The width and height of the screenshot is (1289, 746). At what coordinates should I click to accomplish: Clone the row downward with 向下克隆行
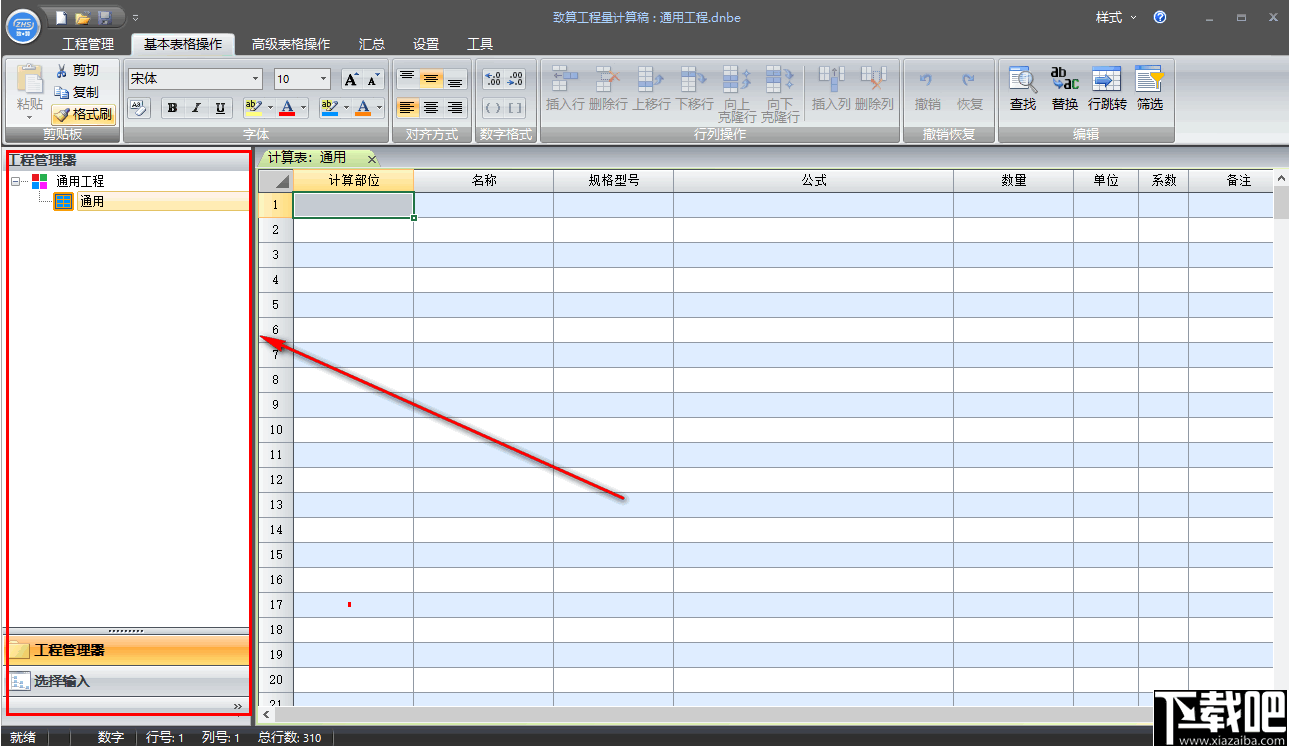780,94
